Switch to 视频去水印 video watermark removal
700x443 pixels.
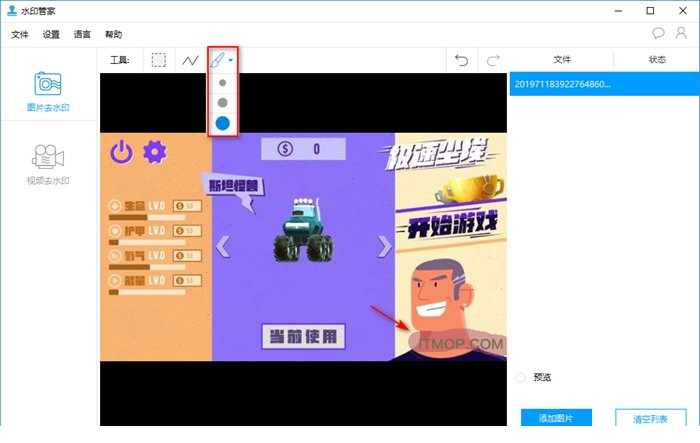48,164
